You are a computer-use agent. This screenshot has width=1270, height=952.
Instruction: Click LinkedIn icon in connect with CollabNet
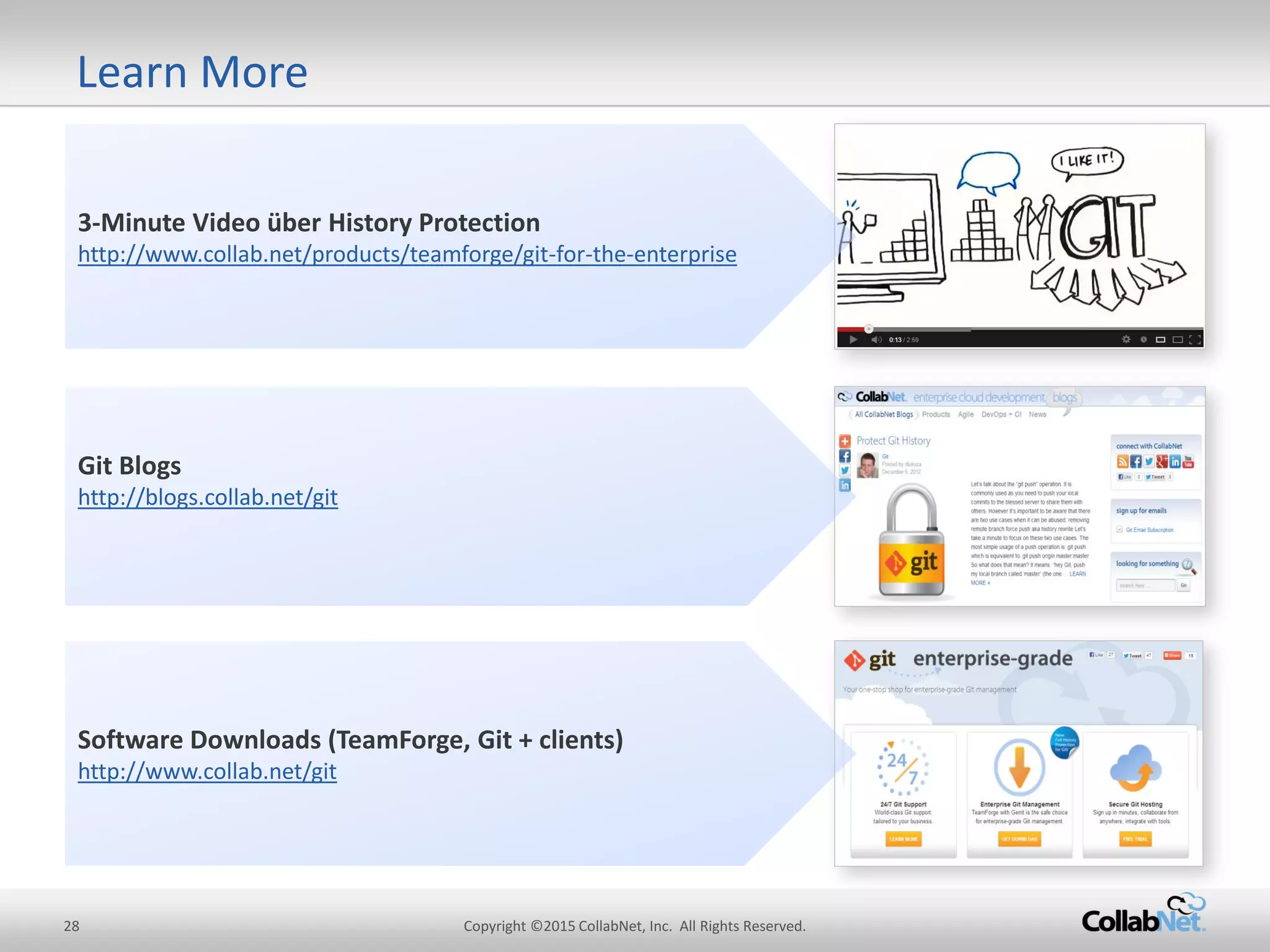1175,462
